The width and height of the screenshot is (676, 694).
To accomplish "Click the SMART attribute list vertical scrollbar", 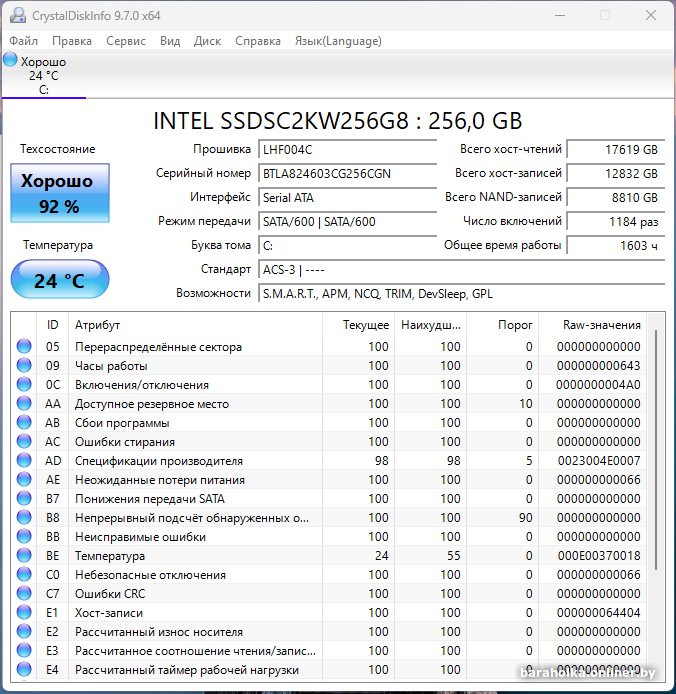I will [656, 449].
